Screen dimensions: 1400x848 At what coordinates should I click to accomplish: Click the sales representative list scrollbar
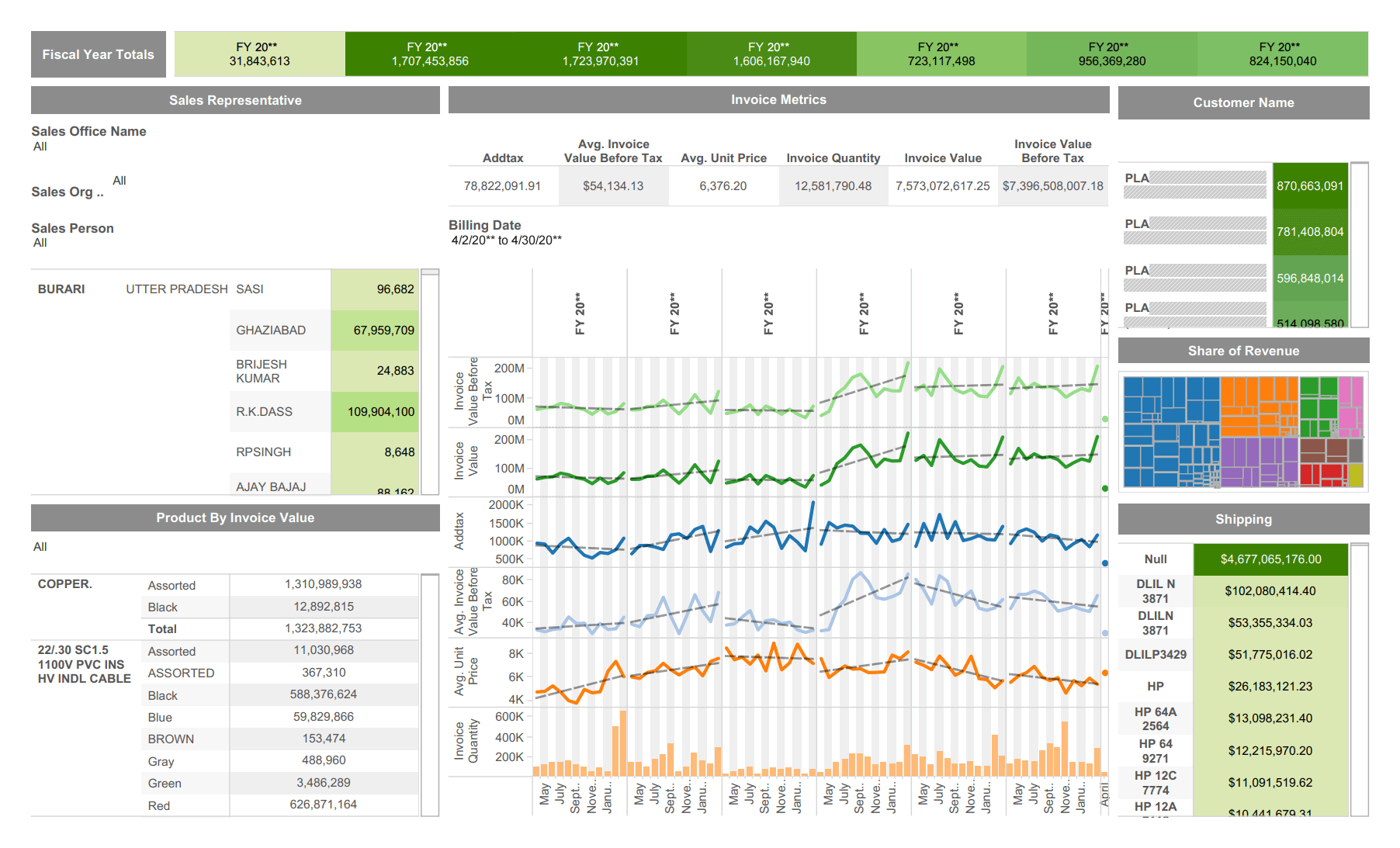point(430,382)
